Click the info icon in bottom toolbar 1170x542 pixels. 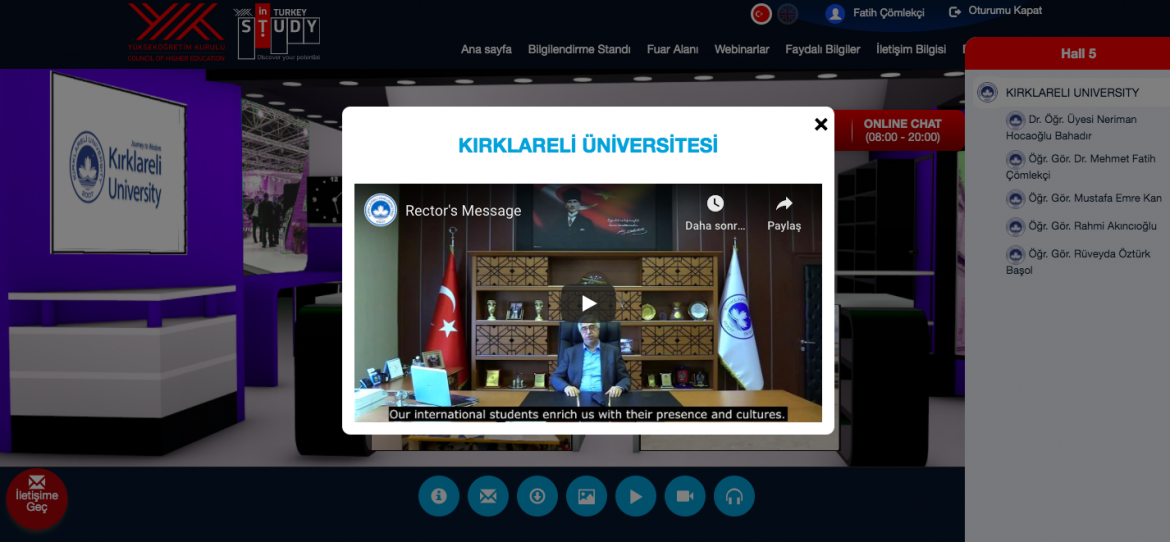tap(439, 496)
